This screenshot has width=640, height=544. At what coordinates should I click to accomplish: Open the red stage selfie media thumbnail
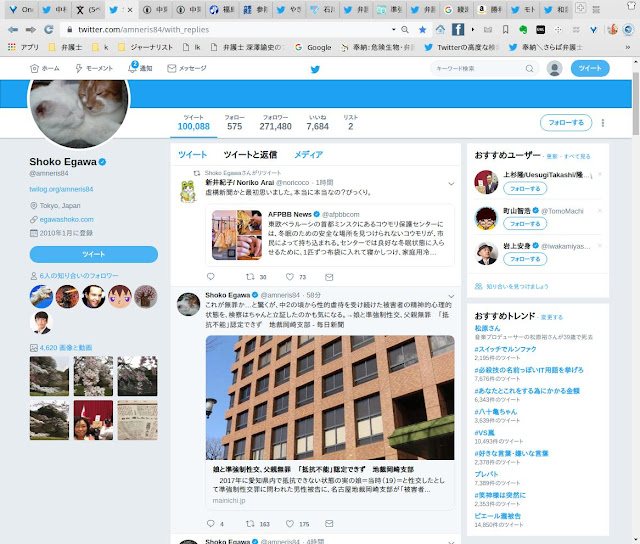93,420
